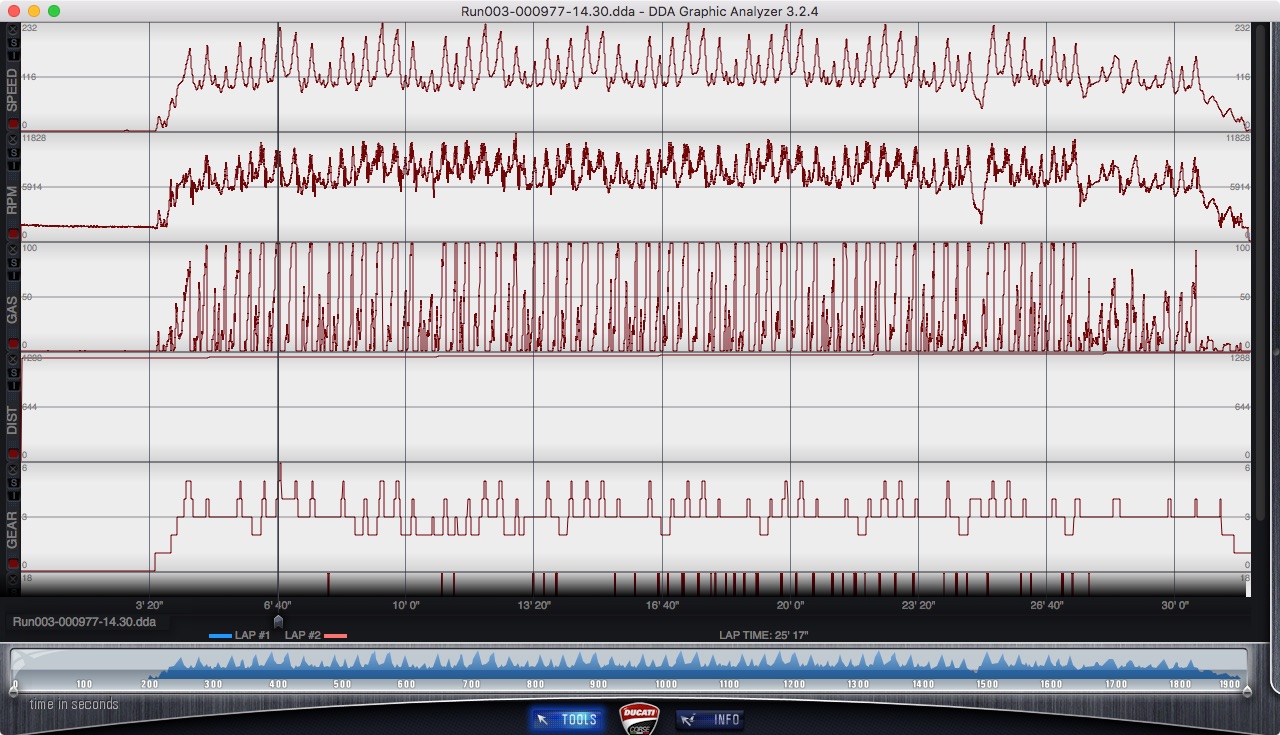
Task: Close the GEAR channel with its X icon
Action: [12, 469]
